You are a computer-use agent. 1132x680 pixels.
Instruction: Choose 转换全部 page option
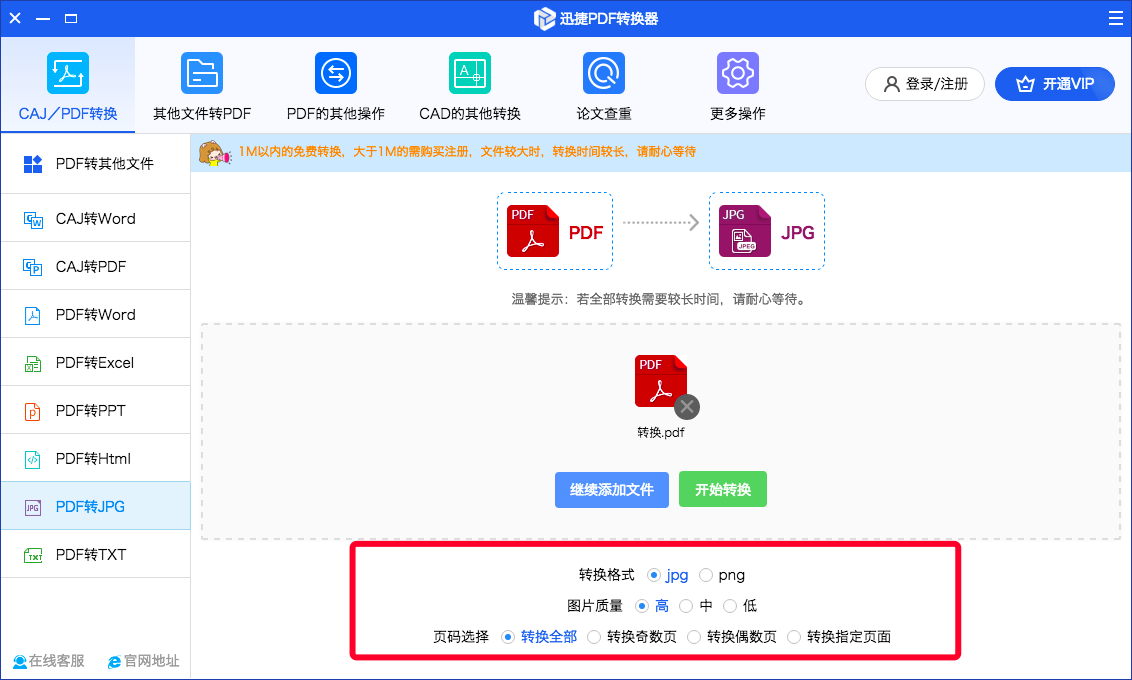(508, 637)
